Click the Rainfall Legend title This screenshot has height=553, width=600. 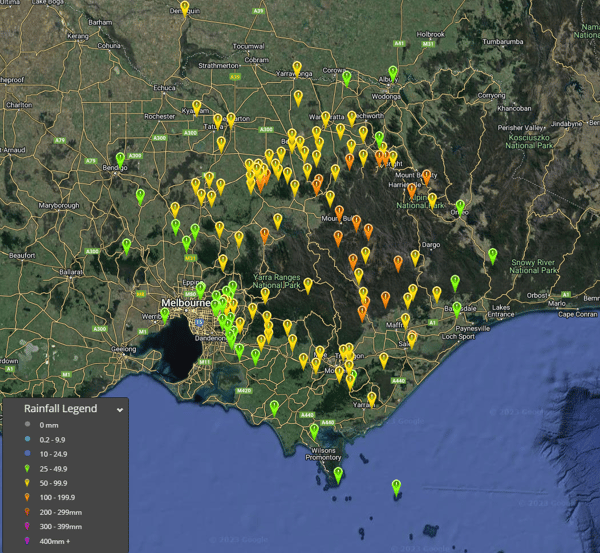[61, 409]
